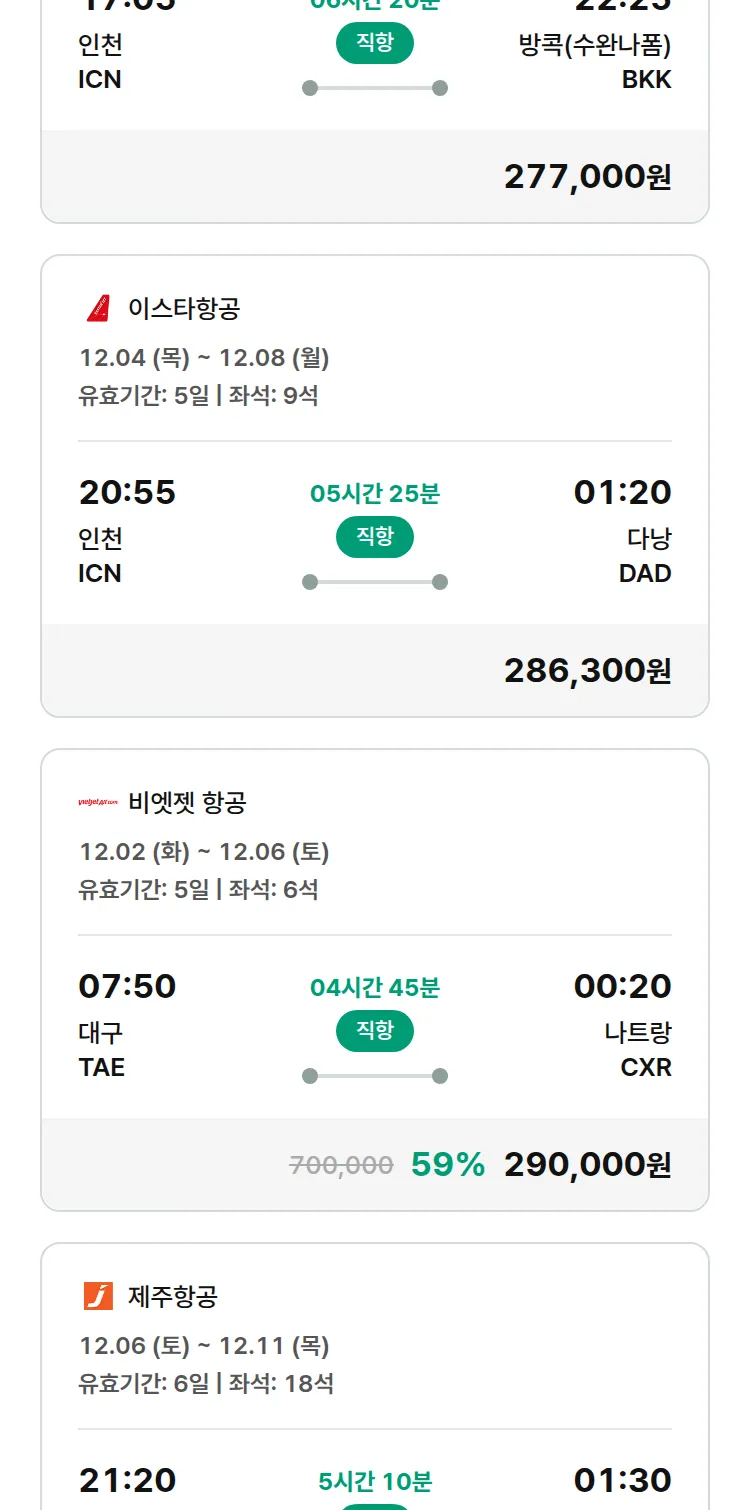750x1510 pixels.
Task: Choose the 286,300원 Da Nang fare
Action: pos(587,671)
